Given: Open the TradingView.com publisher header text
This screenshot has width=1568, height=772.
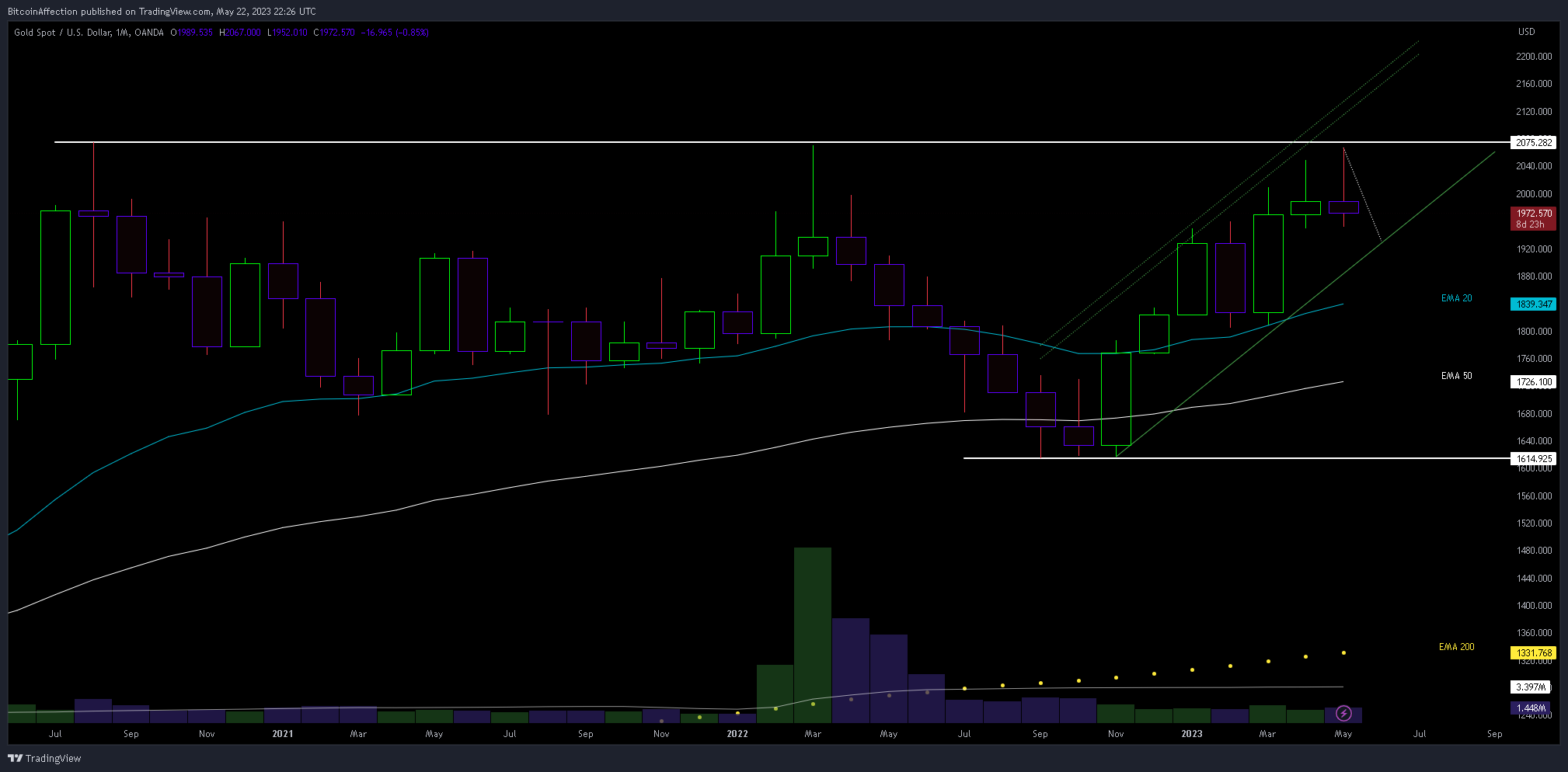Looking at the screenshot, I should click(x=162, y=11).
